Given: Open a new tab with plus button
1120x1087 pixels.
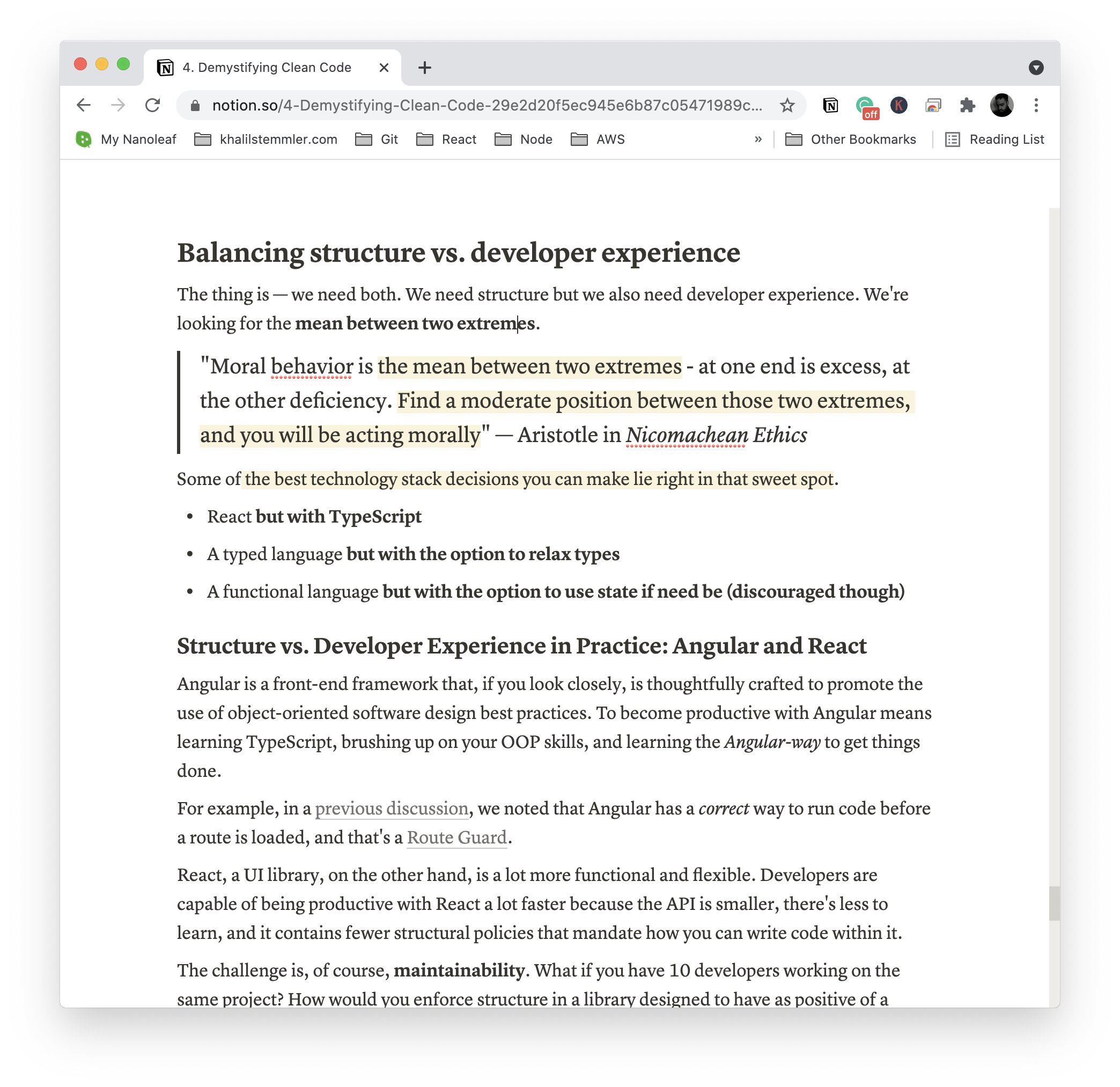Looking at the screenshot, I should pyautogui.click(x=425, y=68).
